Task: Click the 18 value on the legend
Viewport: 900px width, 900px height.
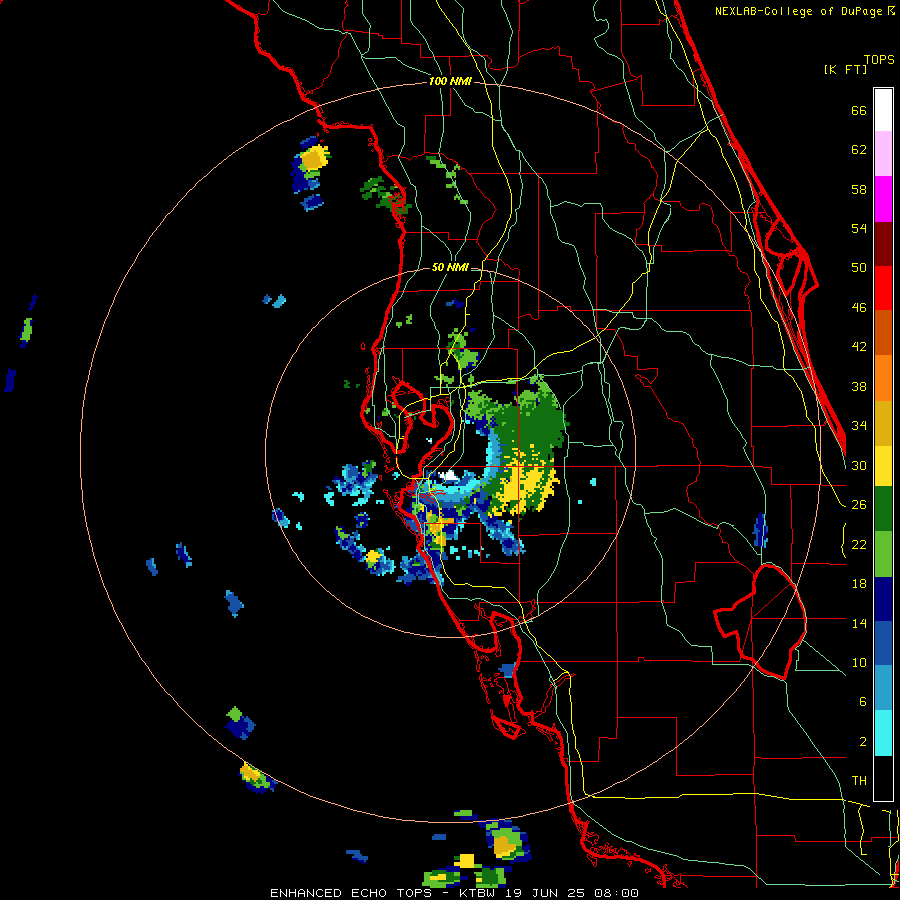Action: (859, 584)
